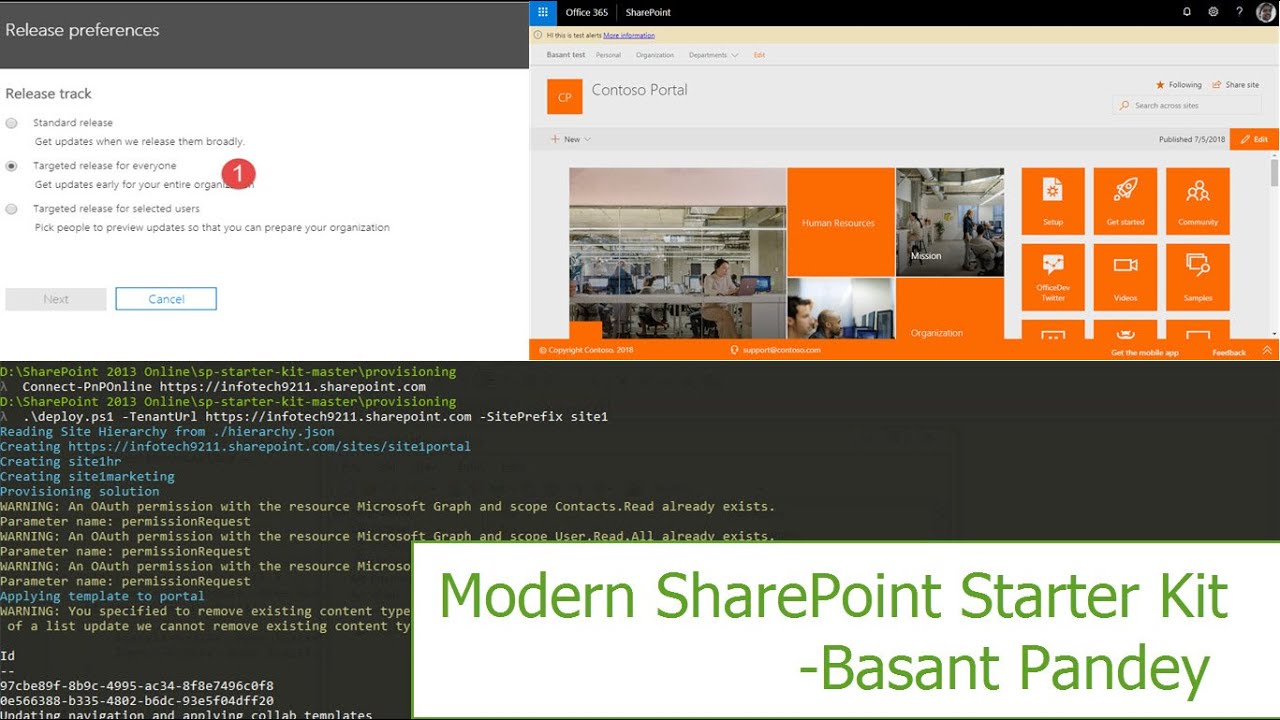Click the alert info circle icon
1280x720 pixels.
pyautogui.click(x=538, y=35)
